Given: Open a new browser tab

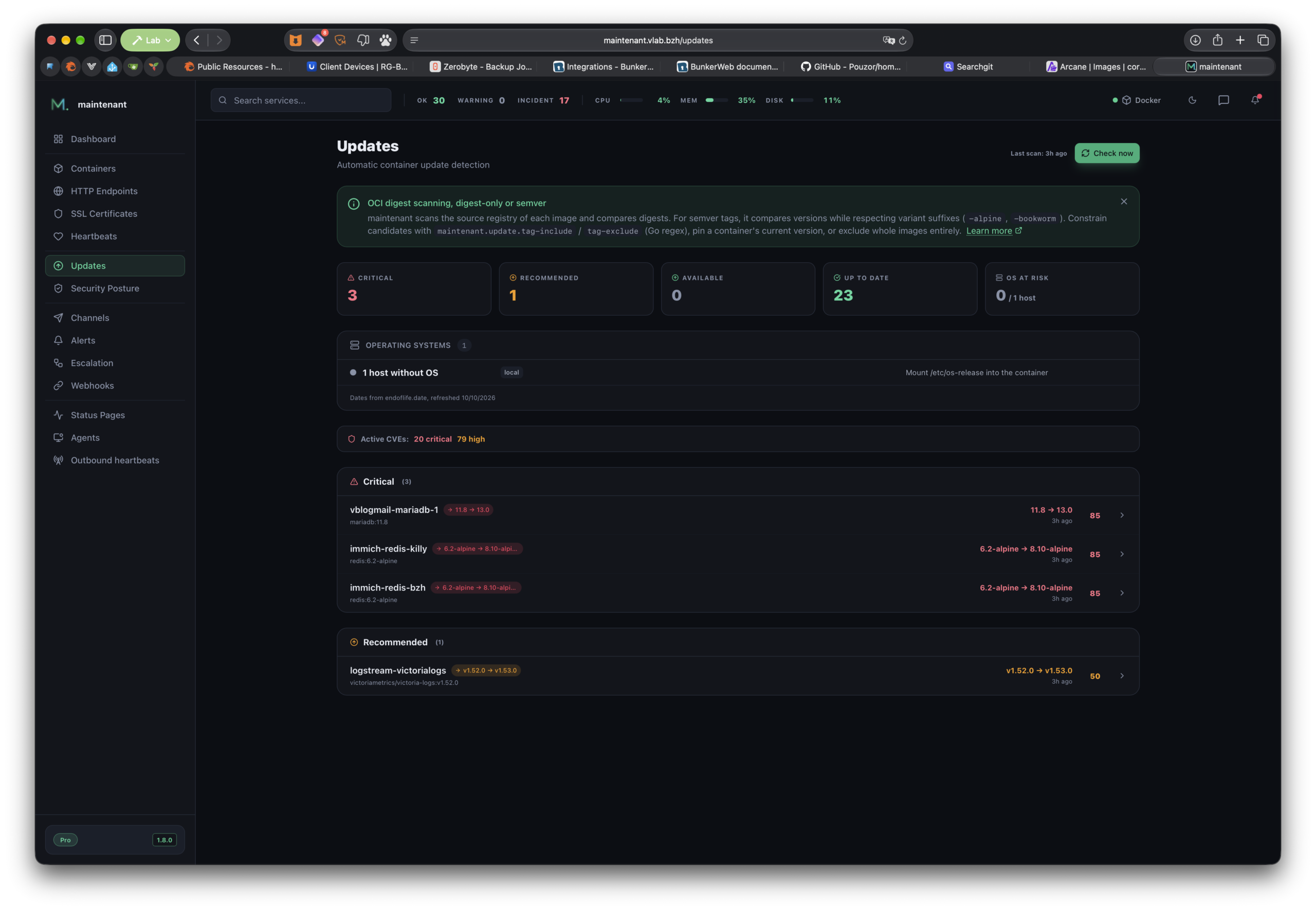Looking at the screenshot, I should 1240,40.
